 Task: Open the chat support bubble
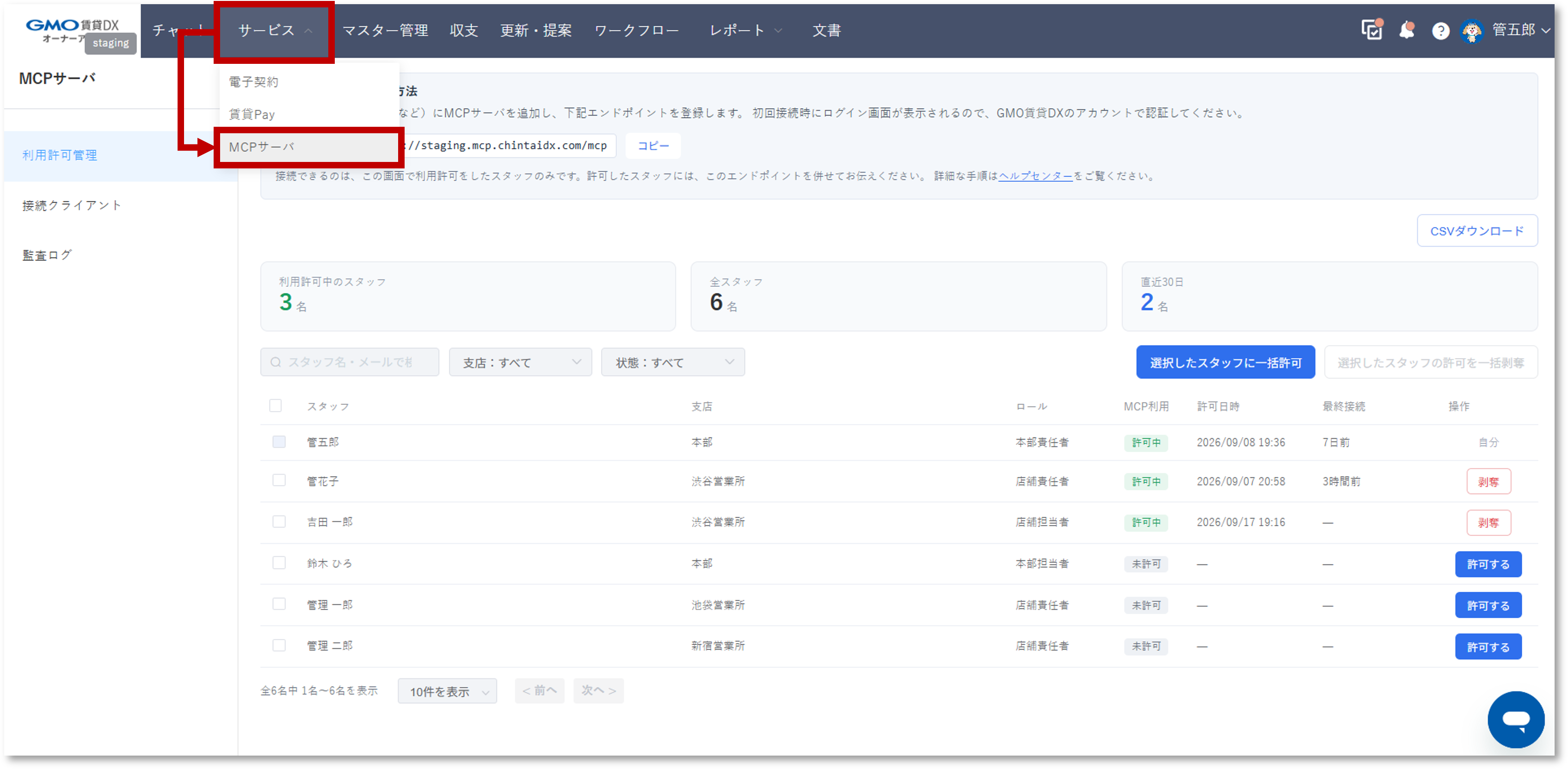(1516, 719)
